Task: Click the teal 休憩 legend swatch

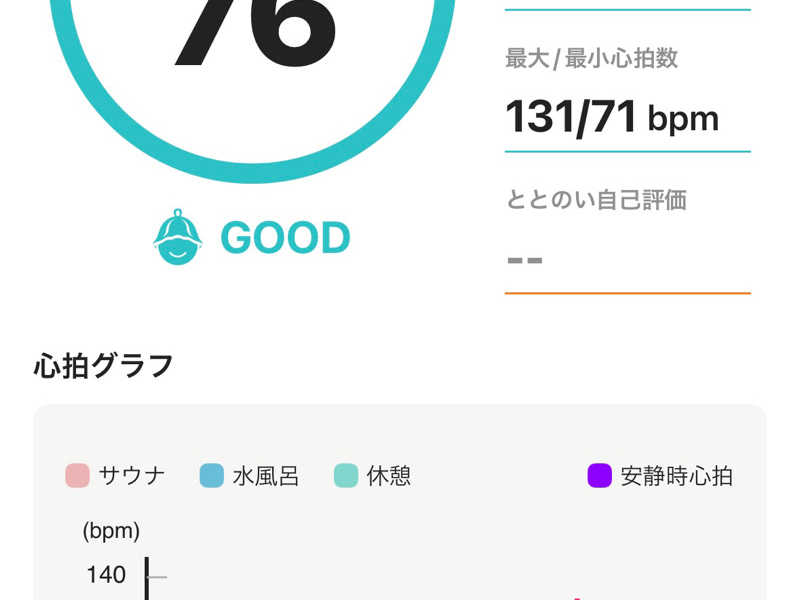Action: click(x=346, y=475)
